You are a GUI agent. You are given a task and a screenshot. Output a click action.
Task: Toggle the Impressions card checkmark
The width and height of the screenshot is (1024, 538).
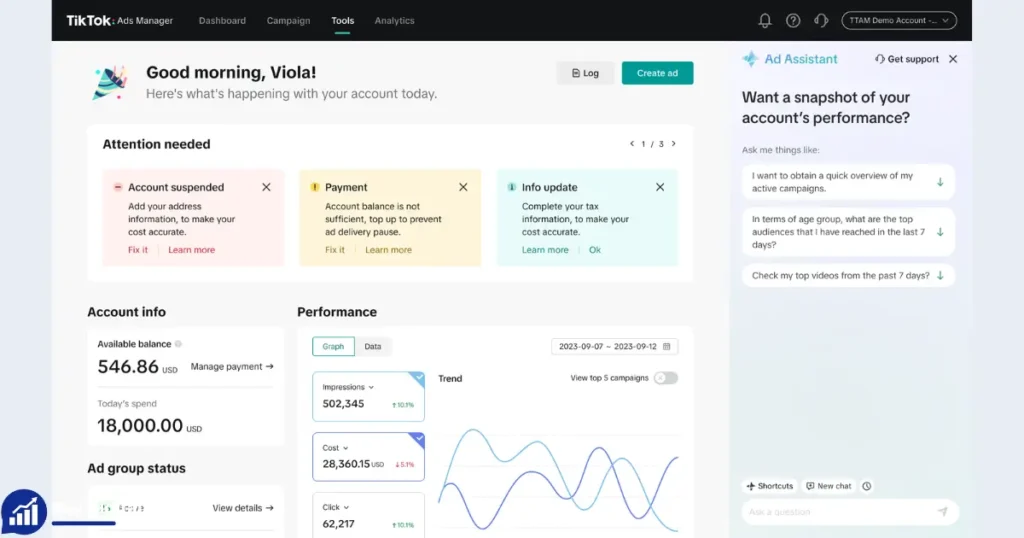(x=418, y=377)
